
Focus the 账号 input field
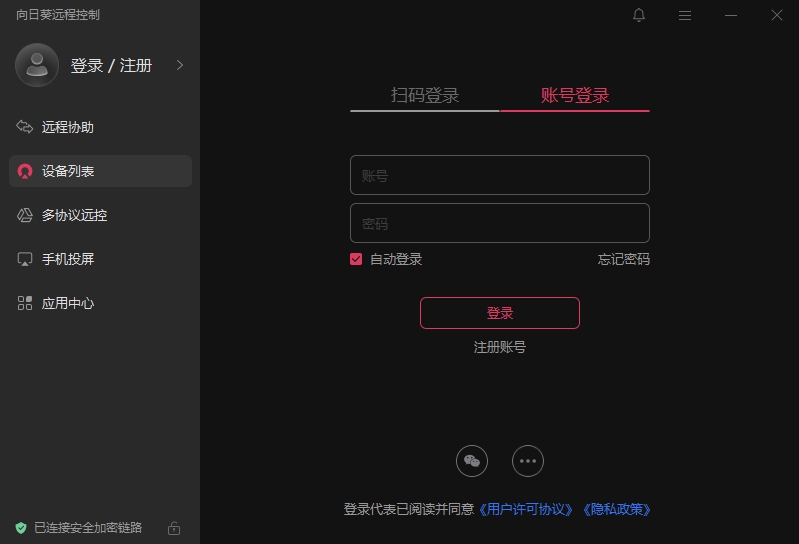[500, 175]
